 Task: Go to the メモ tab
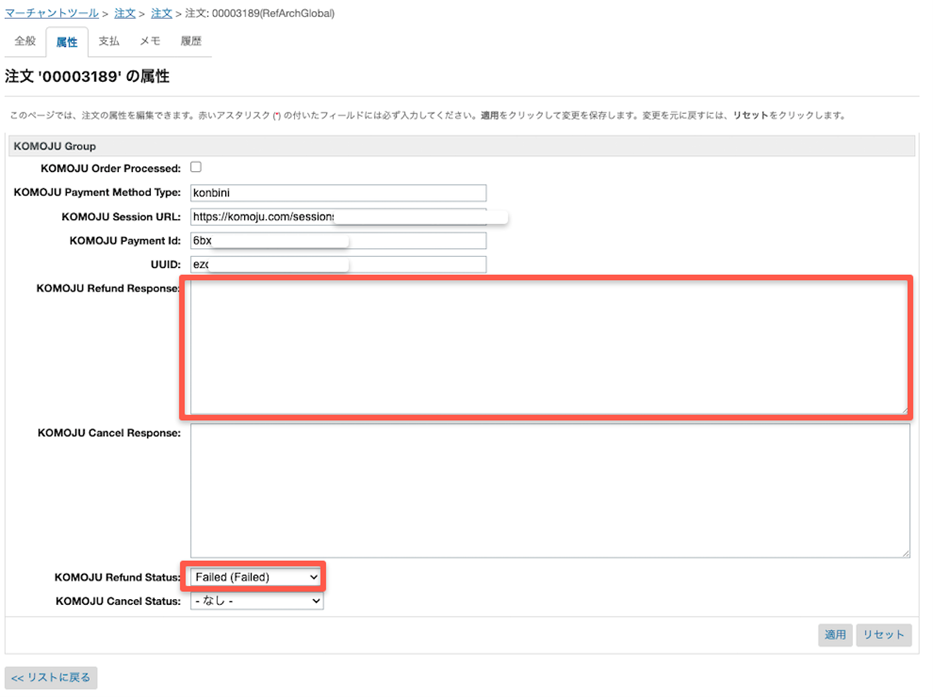pos(150,42)
